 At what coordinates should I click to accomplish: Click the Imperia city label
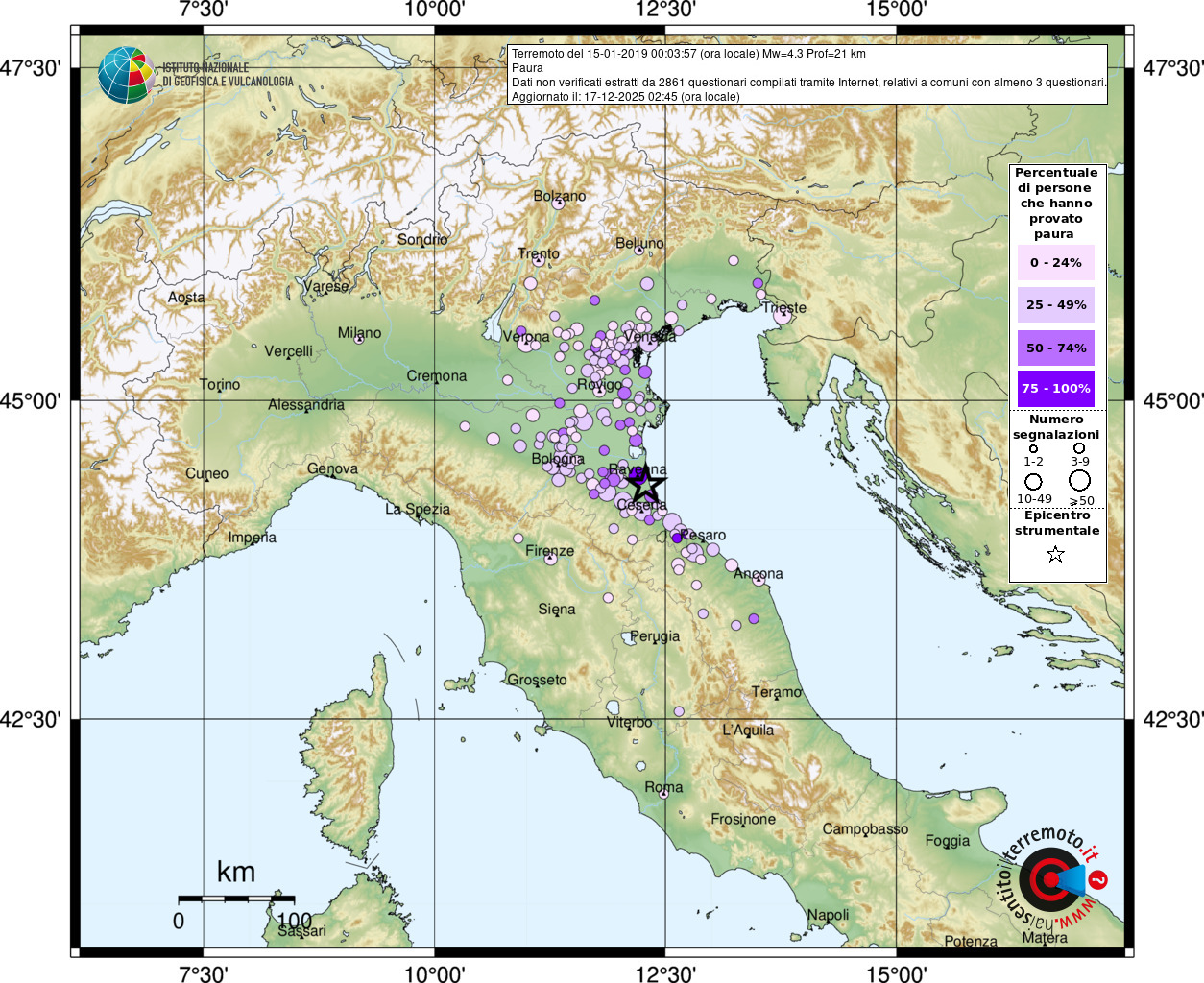tap(253, 537)
